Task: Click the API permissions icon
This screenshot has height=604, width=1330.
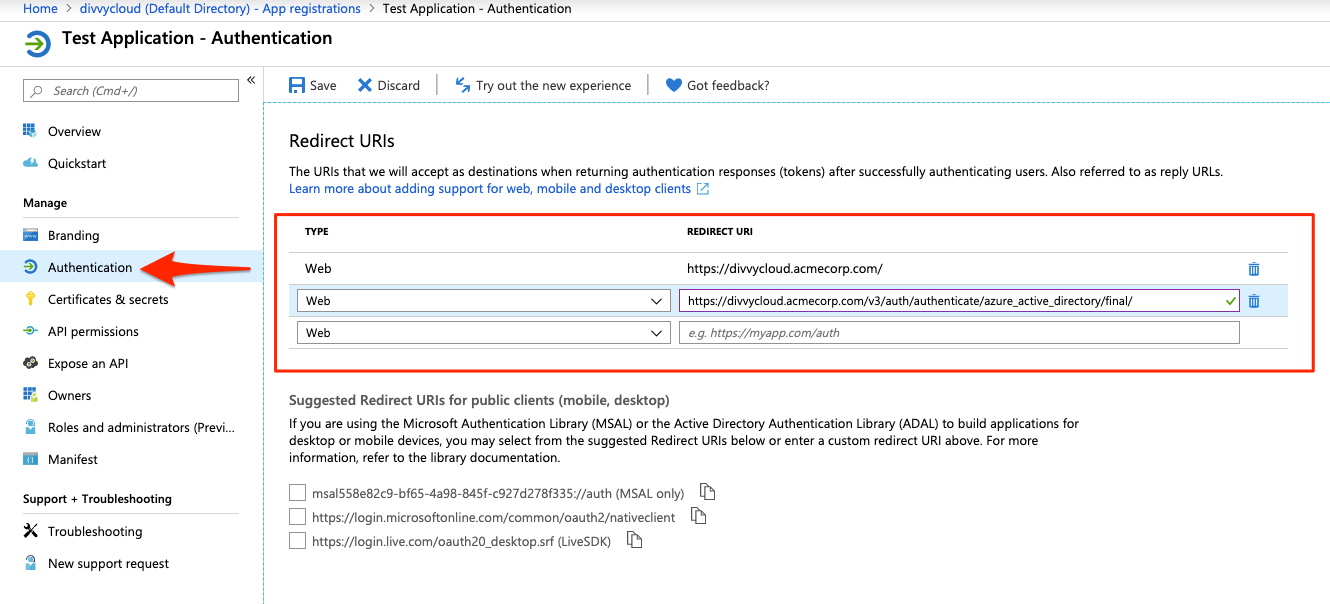Action: coord(30,331)
